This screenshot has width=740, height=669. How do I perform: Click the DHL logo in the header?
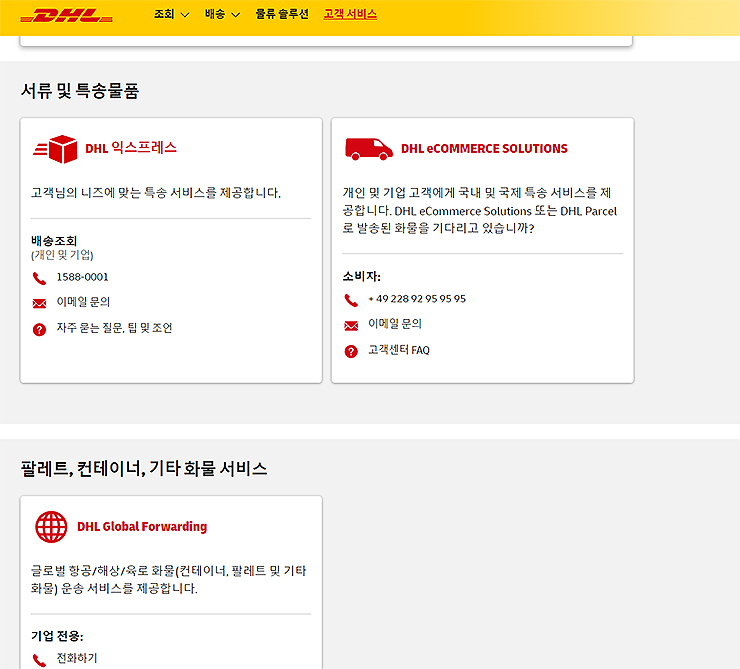tap(66, 16)
